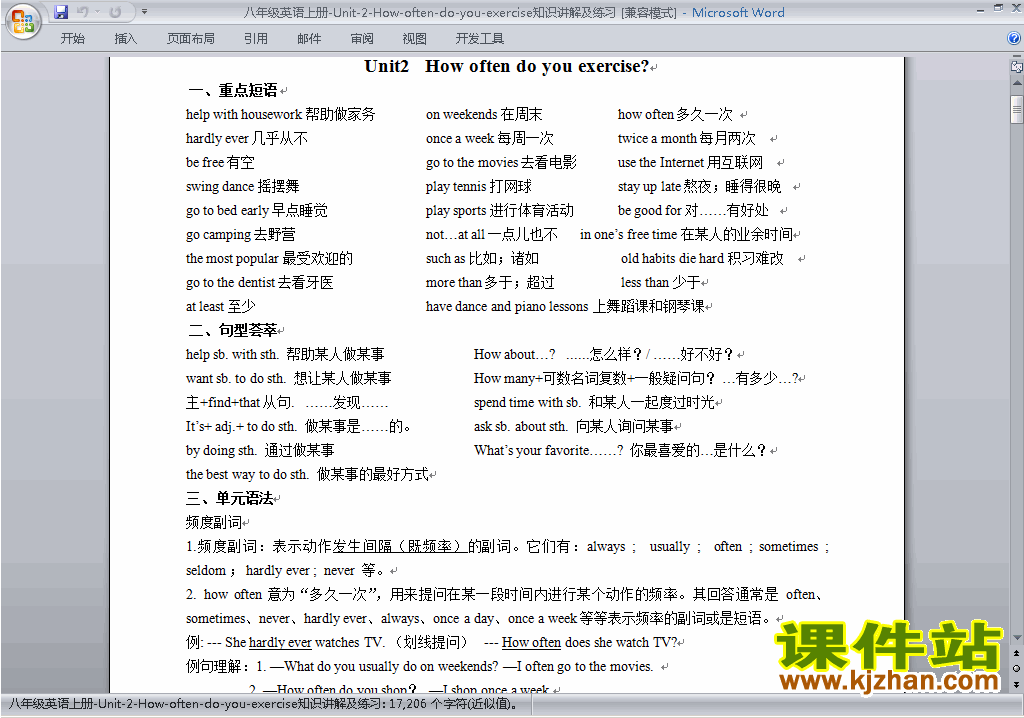Image resolution: width=1024 pixels, height=718 pixels.
Task: Click the phrase "use the Internet 用互联网"
Action: pyautogui.click(x=690, y=162)
